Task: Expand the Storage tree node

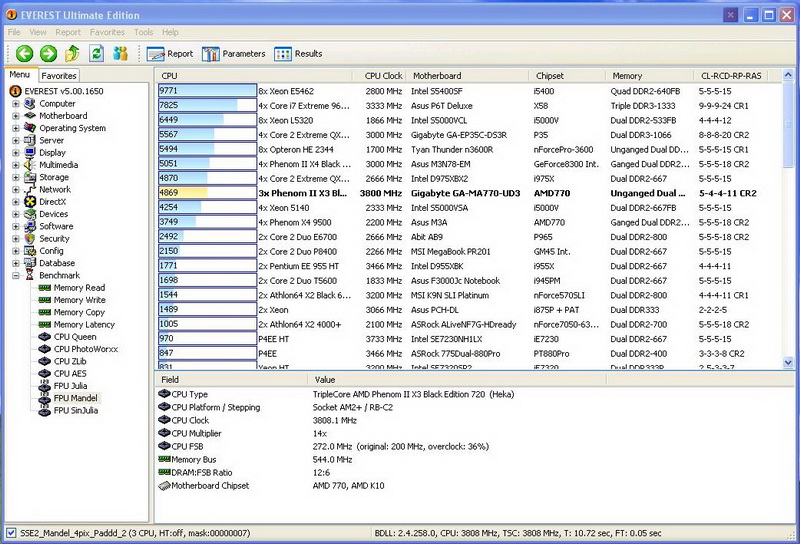Action: tap(16, 177)
